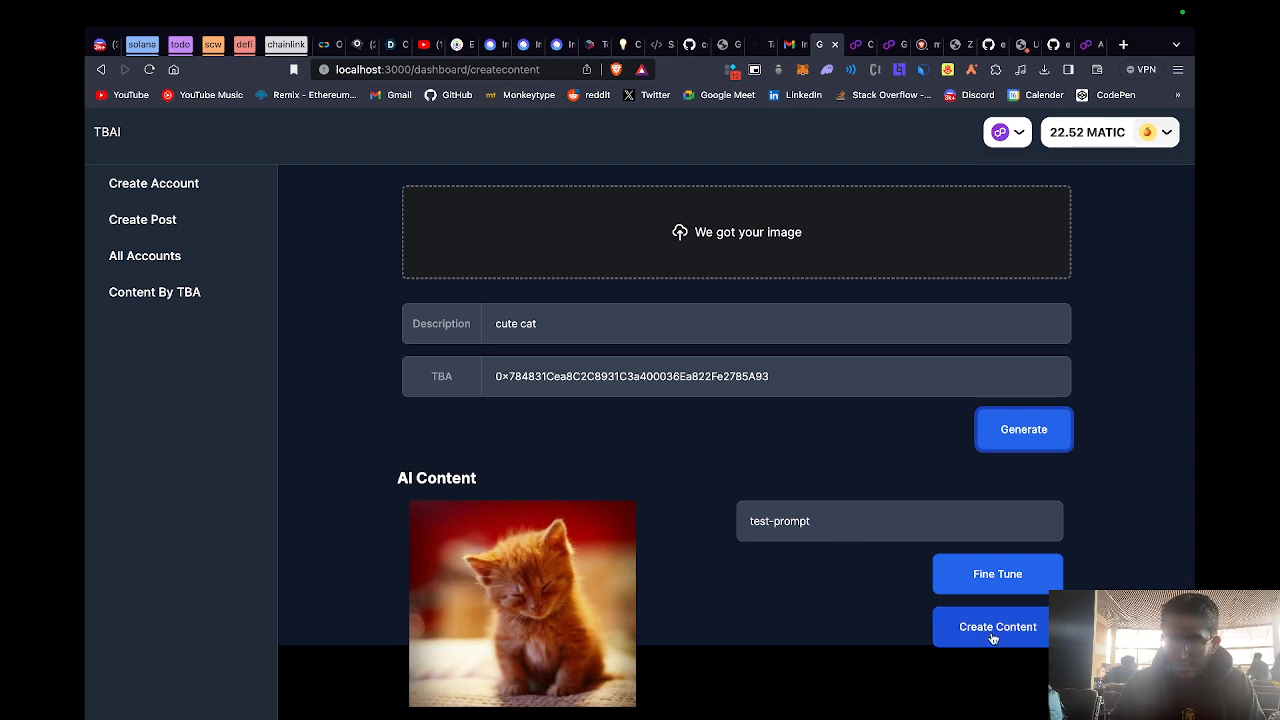Screen dimensions: 1280x720
Task: Click the browser address bar URL
Action: (x=438, y=69)
